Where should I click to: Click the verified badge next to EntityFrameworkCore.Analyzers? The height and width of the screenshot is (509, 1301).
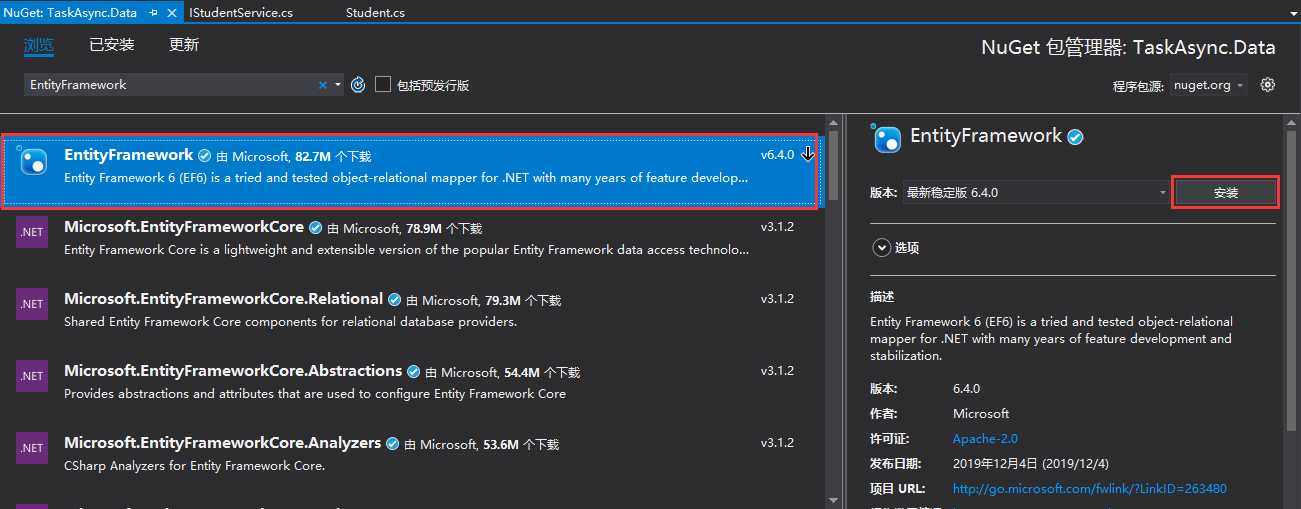[392, 444]
